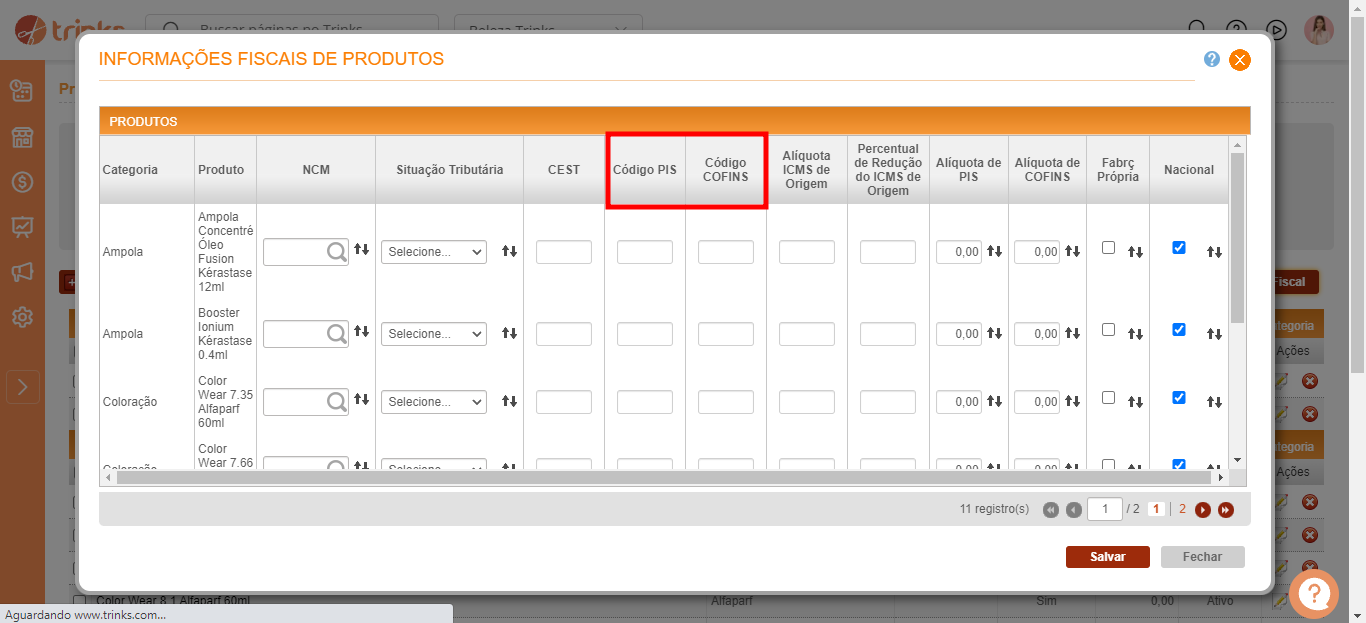Click the orange chat support bubble icon
The width and height of the screenshot is (1366, 623).
point(1314,593)
